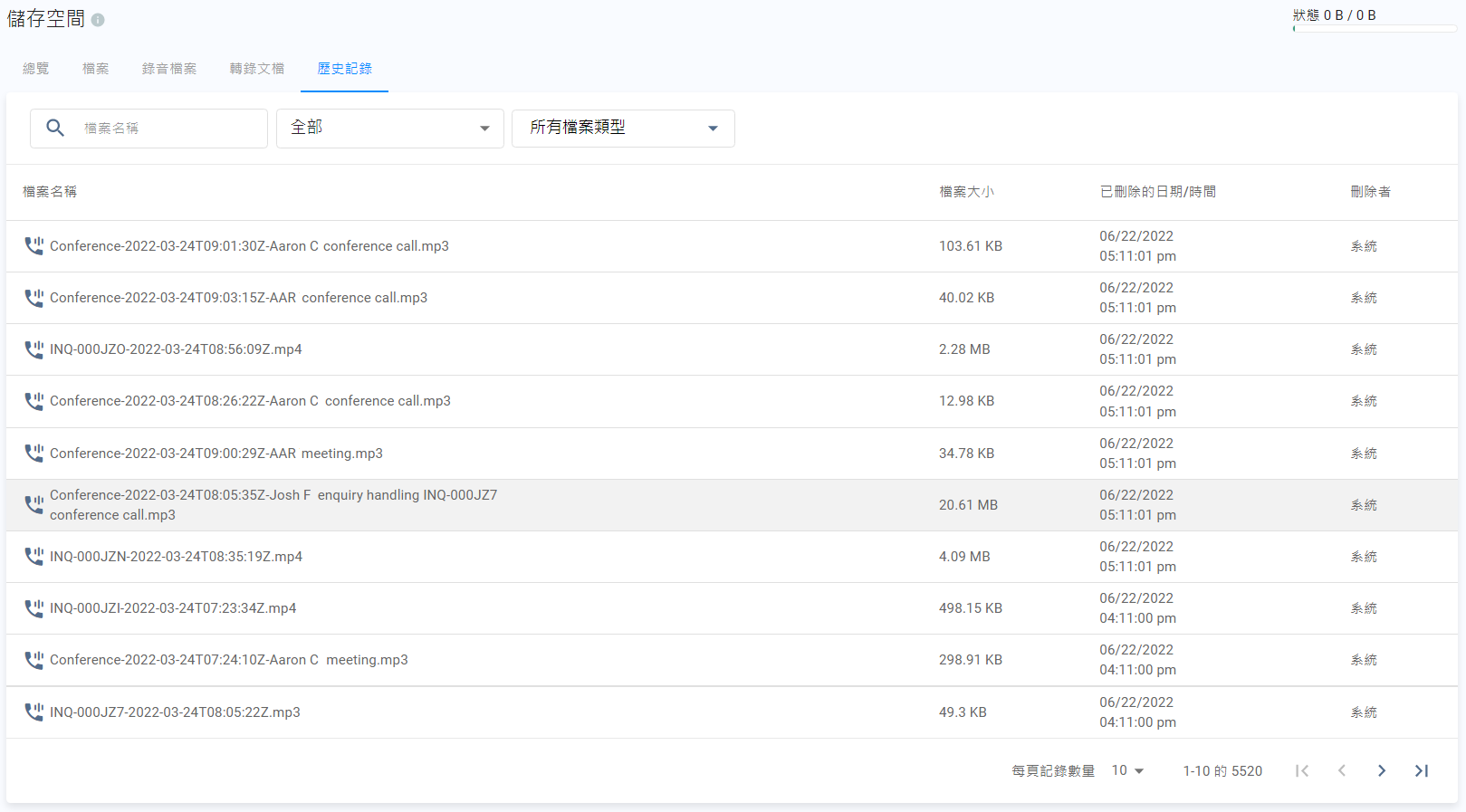Click call icon for INQ-000JZ7 mp3 file

pos(34,712)
